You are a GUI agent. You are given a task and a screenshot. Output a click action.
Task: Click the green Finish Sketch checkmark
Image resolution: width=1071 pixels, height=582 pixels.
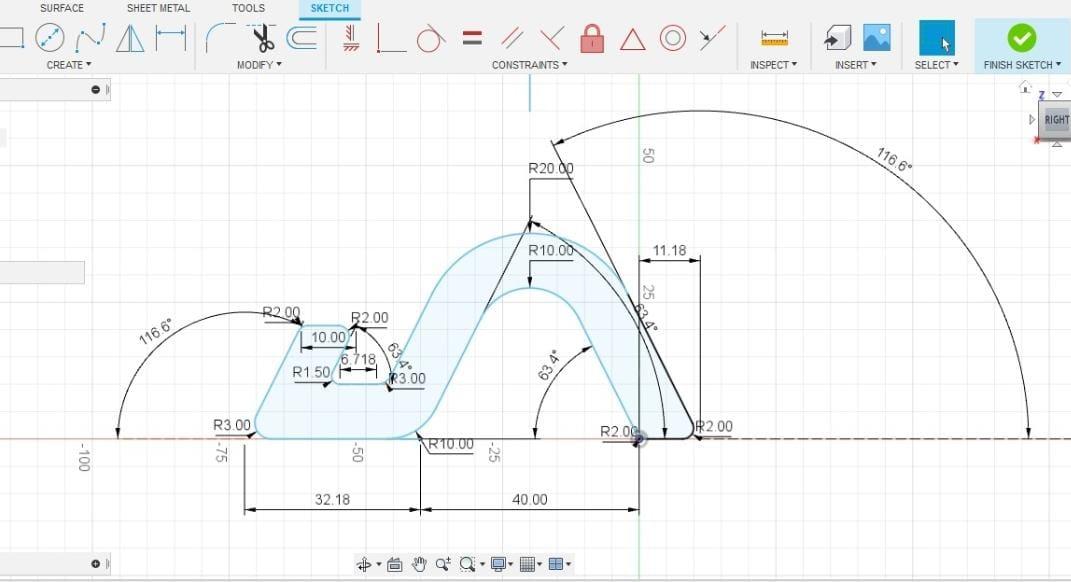(x=1021, y=38)
